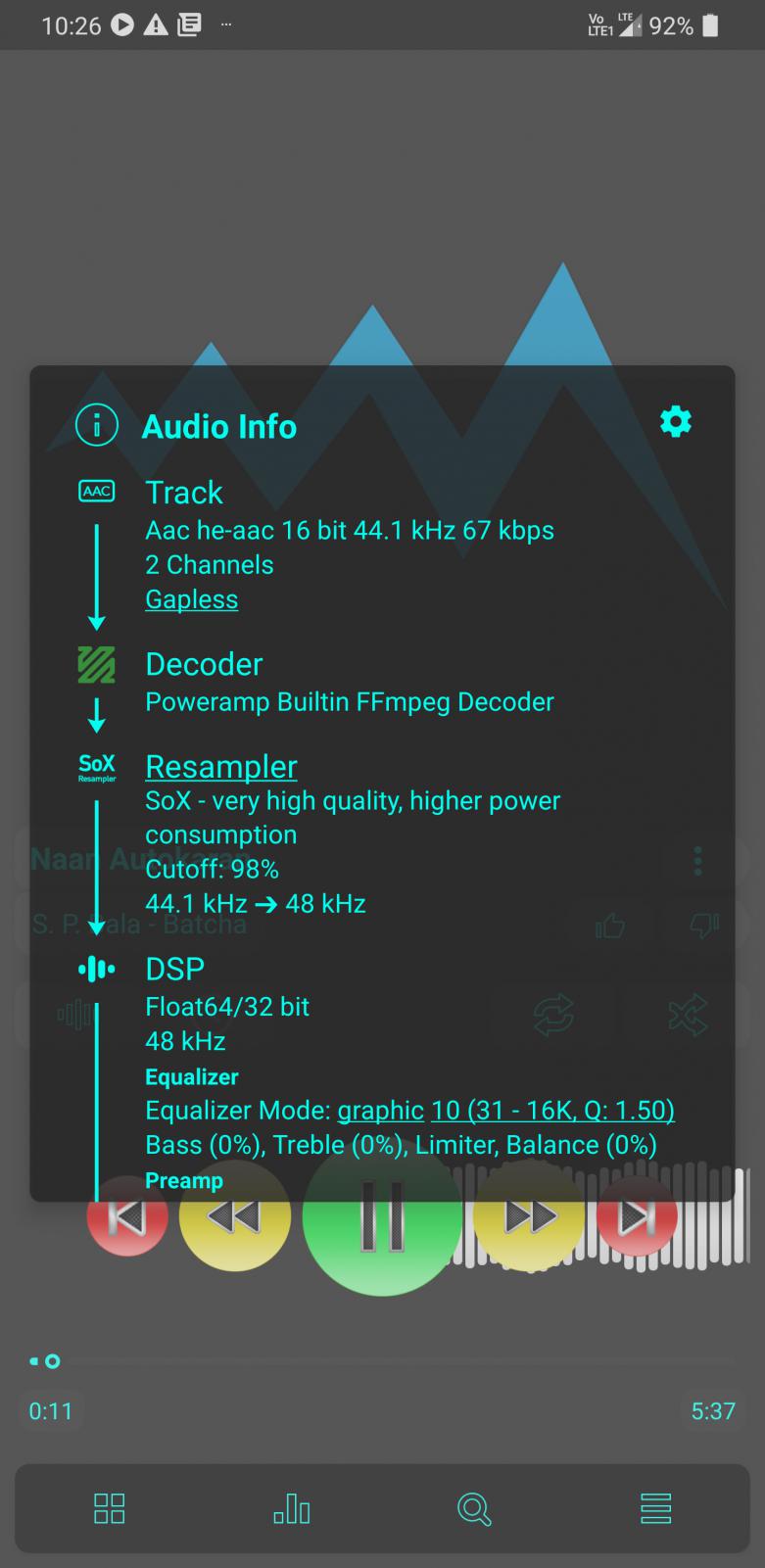765x1568 pixels.
Task: Tap the DSP waveform icon
Action: click(96, 970)
